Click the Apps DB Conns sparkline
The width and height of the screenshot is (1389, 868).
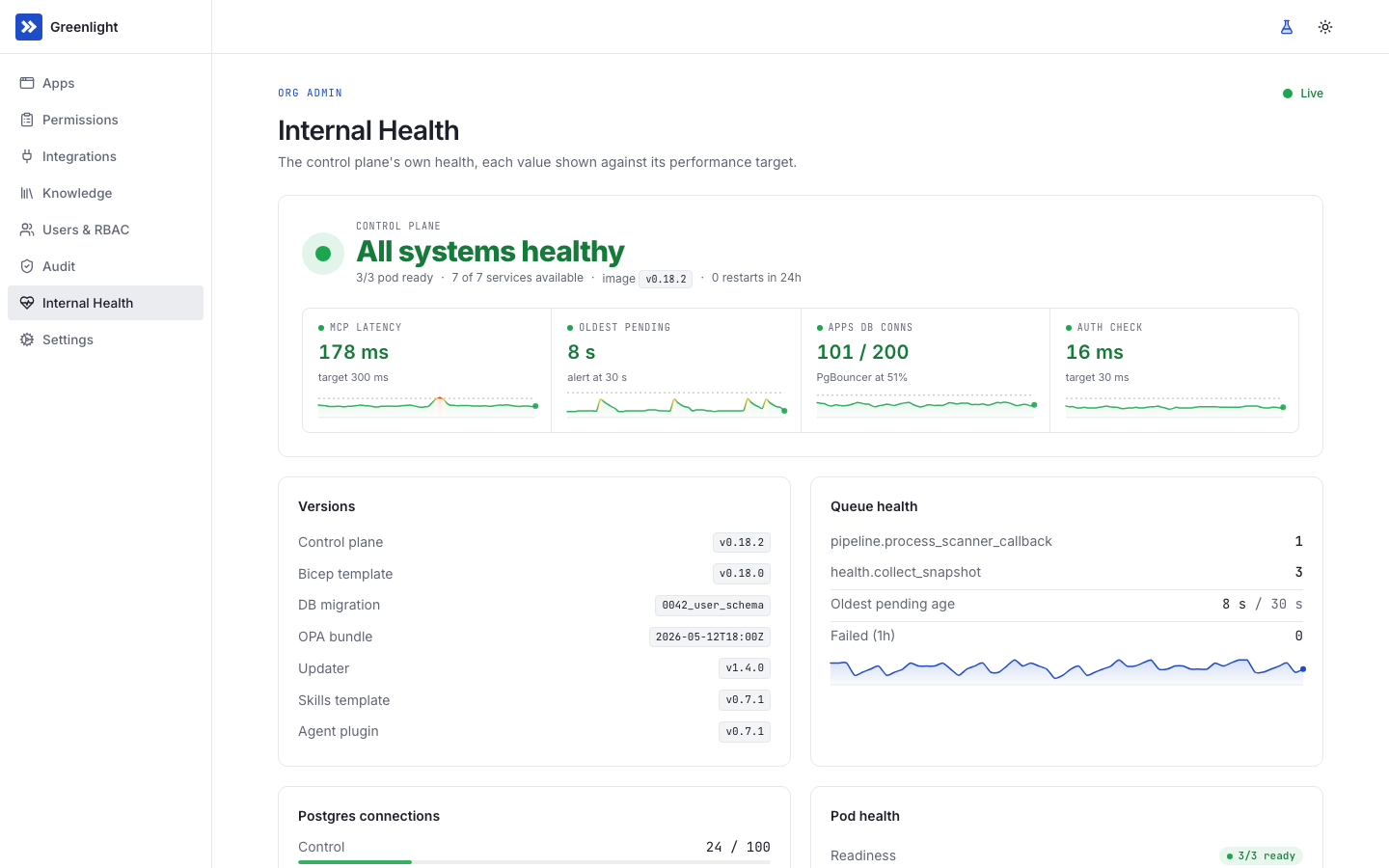coord(926,405)
